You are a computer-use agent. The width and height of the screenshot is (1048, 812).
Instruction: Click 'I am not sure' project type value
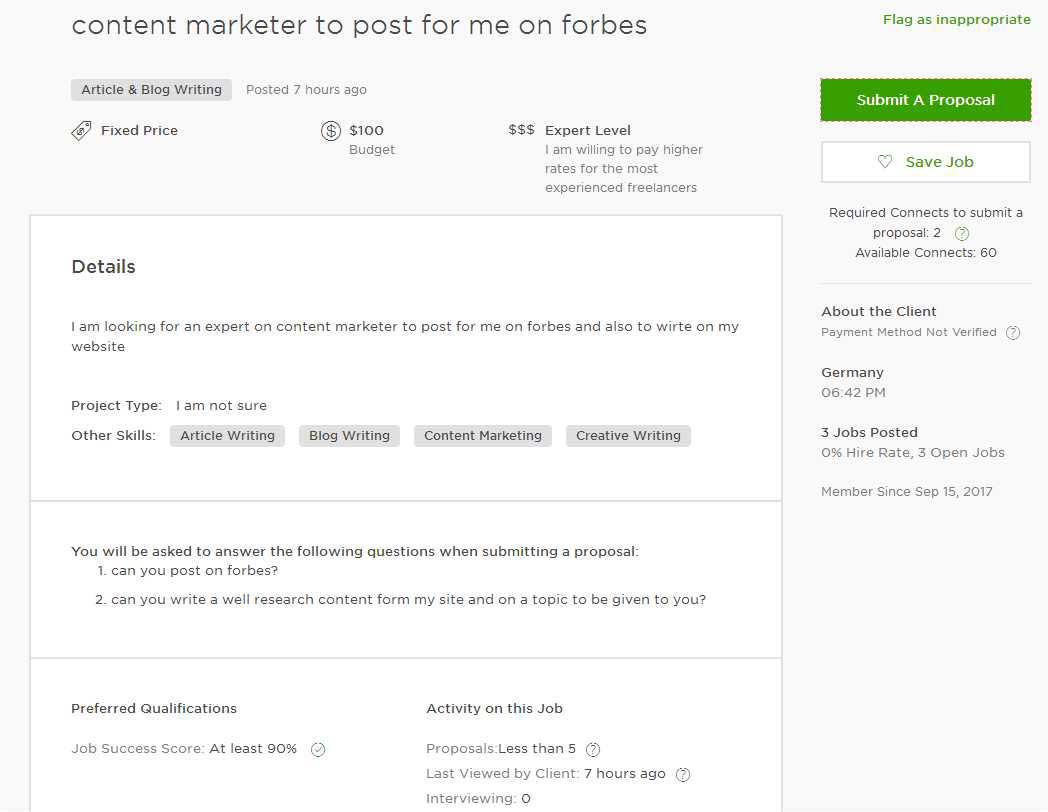[221, 406]
